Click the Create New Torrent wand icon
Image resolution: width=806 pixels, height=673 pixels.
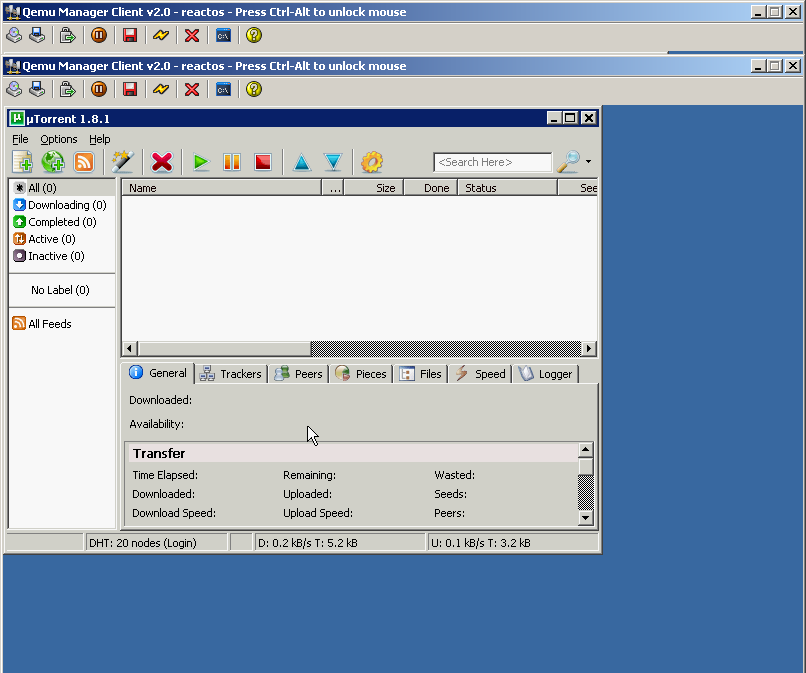point(123,162)
